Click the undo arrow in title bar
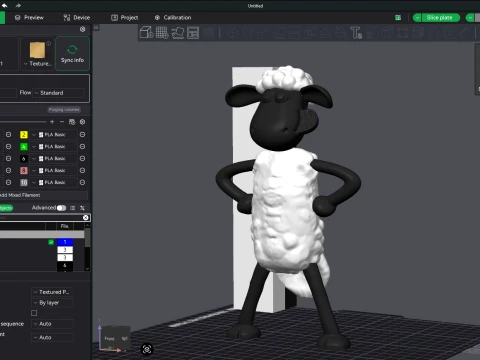The height and width of the screenshot is (360, 480). click(x=5, y=5)
